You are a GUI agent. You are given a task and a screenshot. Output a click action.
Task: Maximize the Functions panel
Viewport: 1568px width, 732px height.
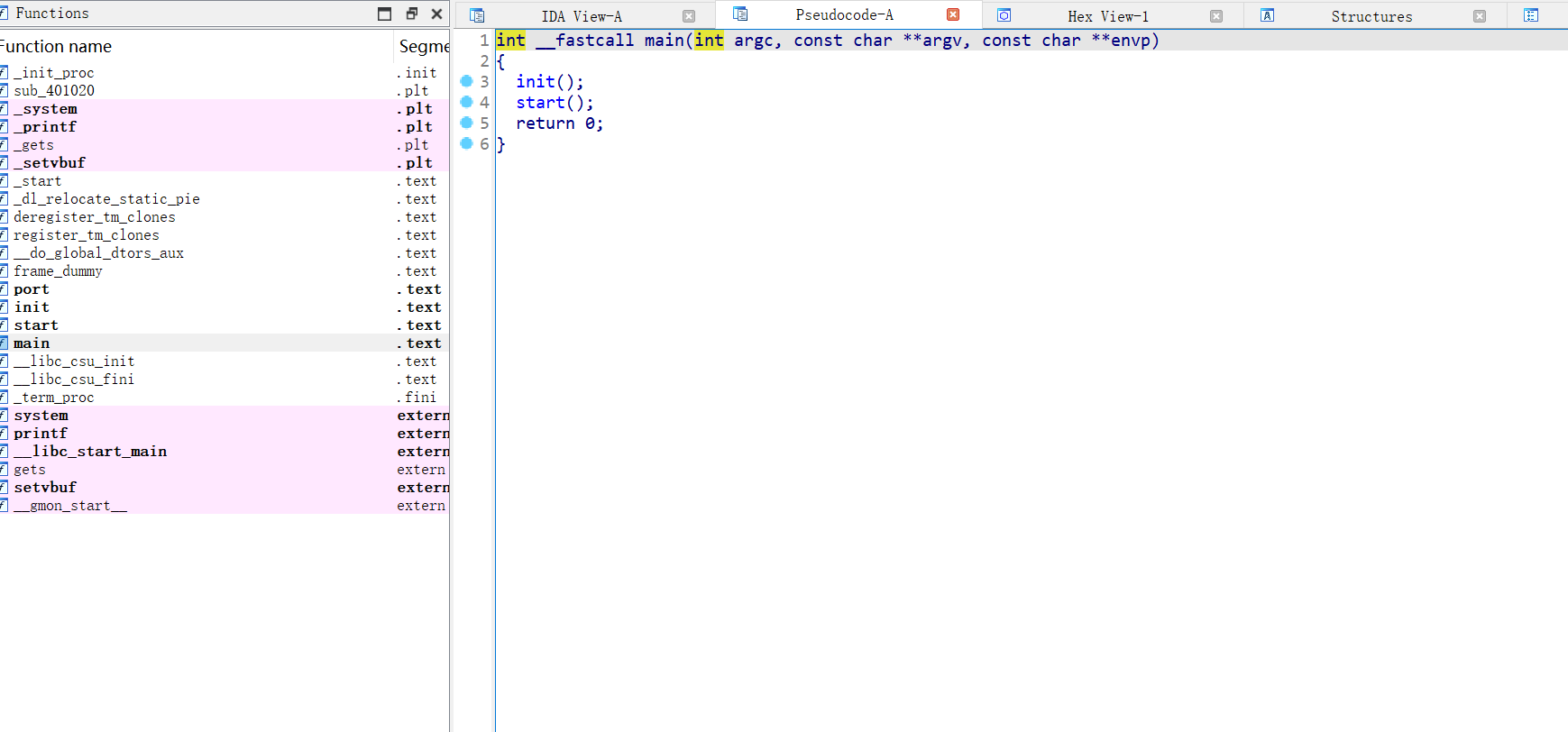(385, 14)
